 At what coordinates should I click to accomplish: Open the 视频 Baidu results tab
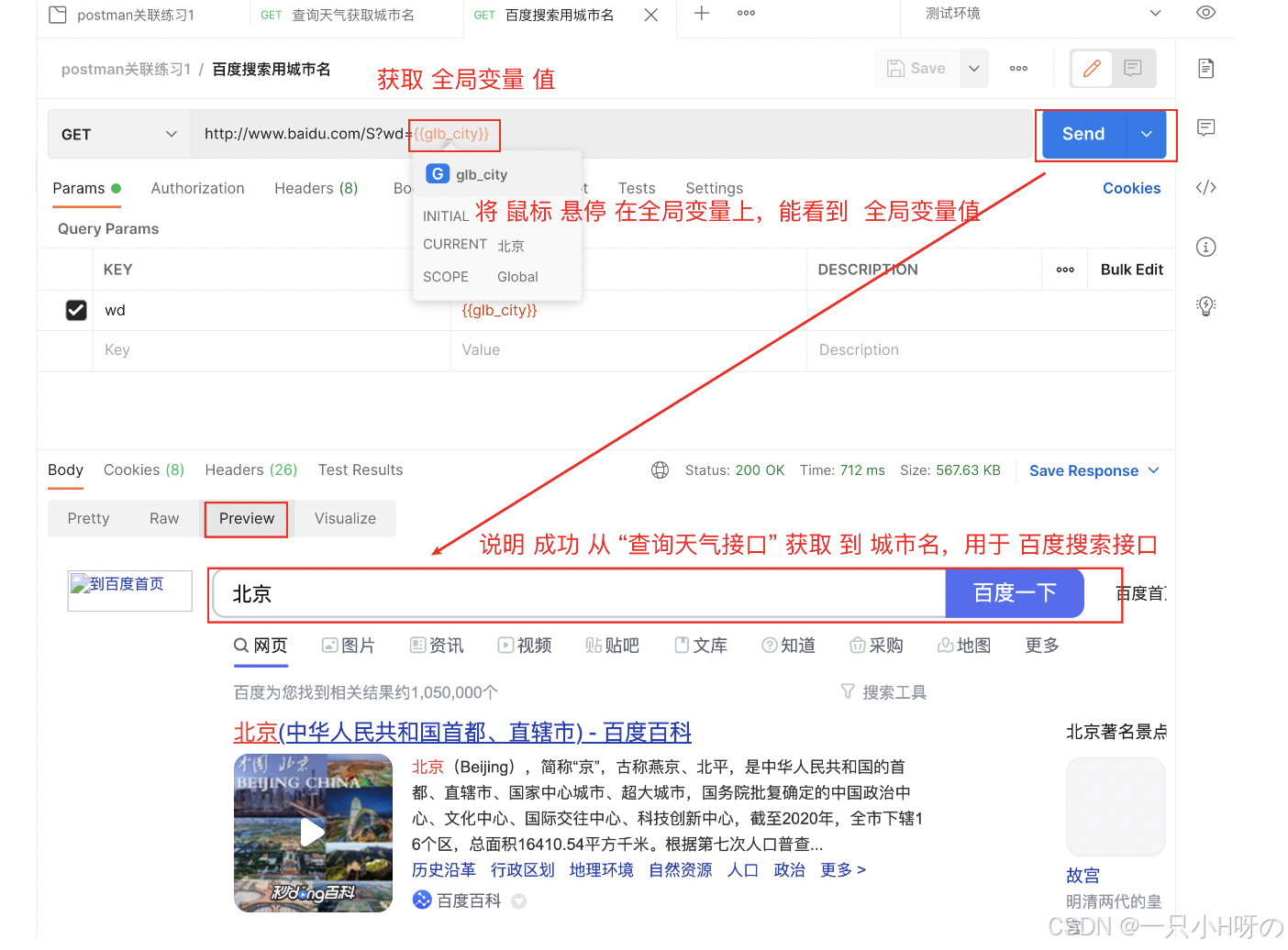(525, 646)
